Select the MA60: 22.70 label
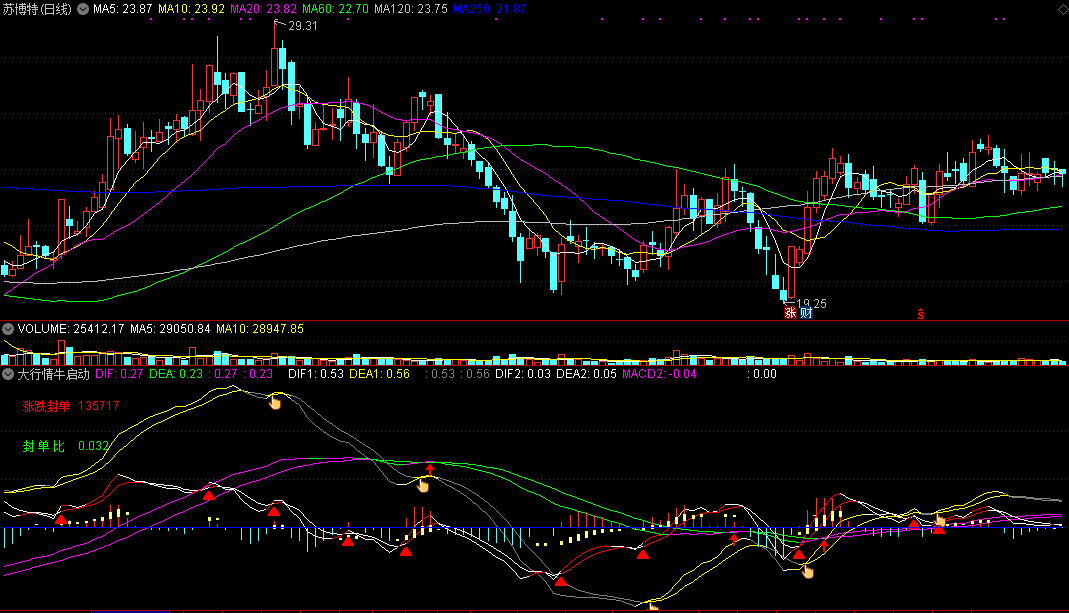 335,9
